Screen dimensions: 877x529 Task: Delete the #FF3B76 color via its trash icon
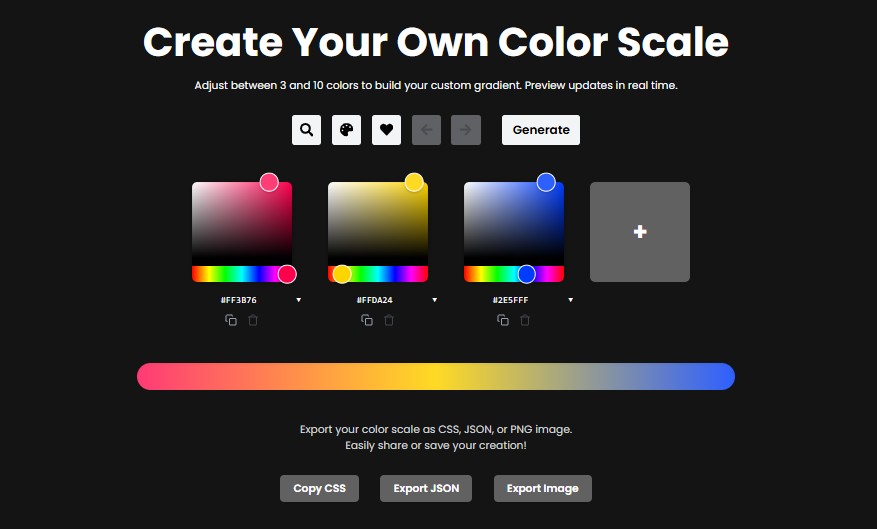[253, 320]
